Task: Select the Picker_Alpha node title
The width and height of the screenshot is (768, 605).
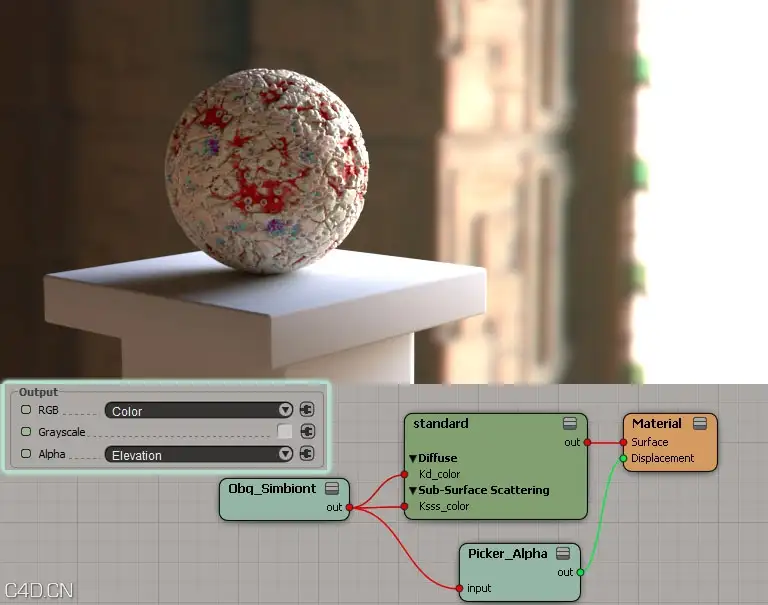Action: pos(507,554)
